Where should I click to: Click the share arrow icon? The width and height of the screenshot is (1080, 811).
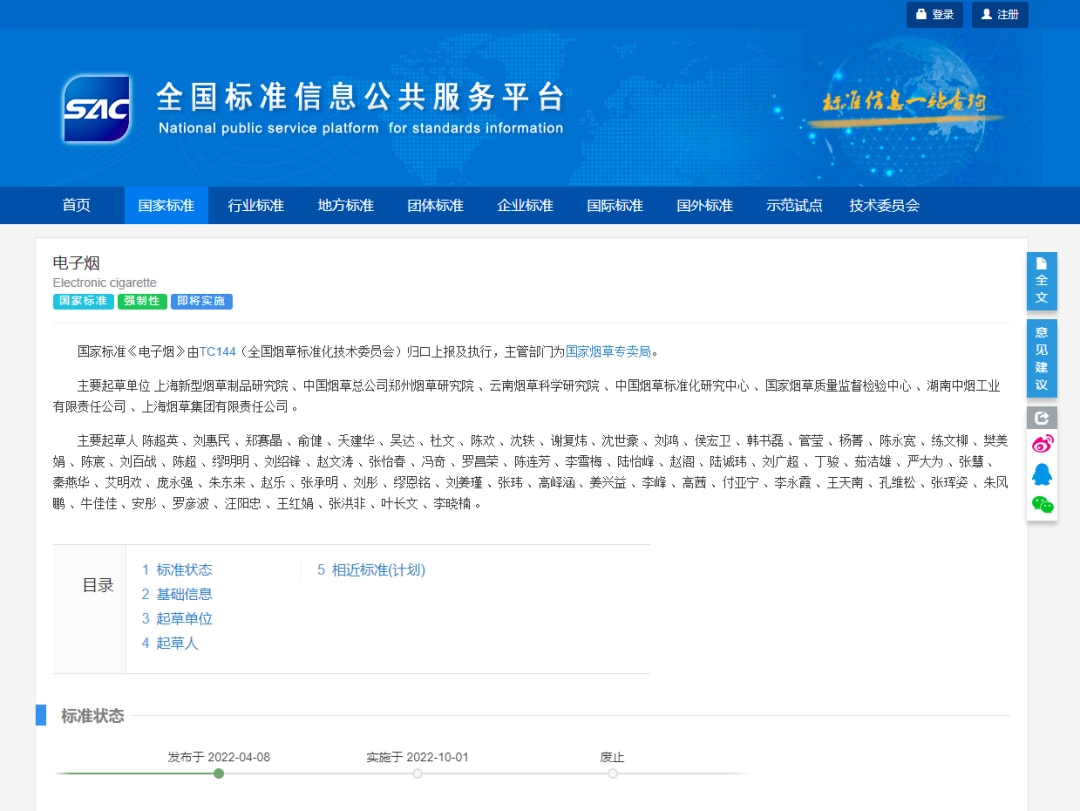(1041, 418)
